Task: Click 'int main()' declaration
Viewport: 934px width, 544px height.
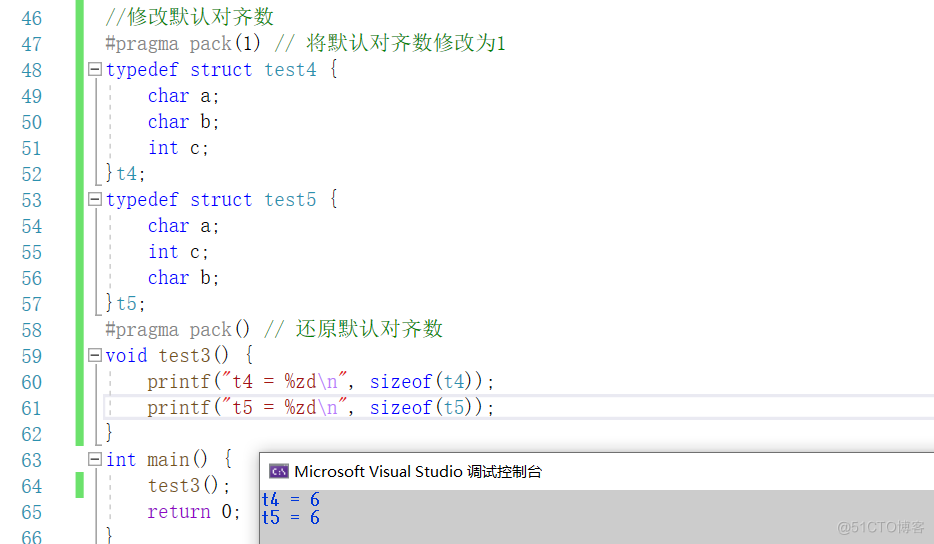Action: pos(157,459)
